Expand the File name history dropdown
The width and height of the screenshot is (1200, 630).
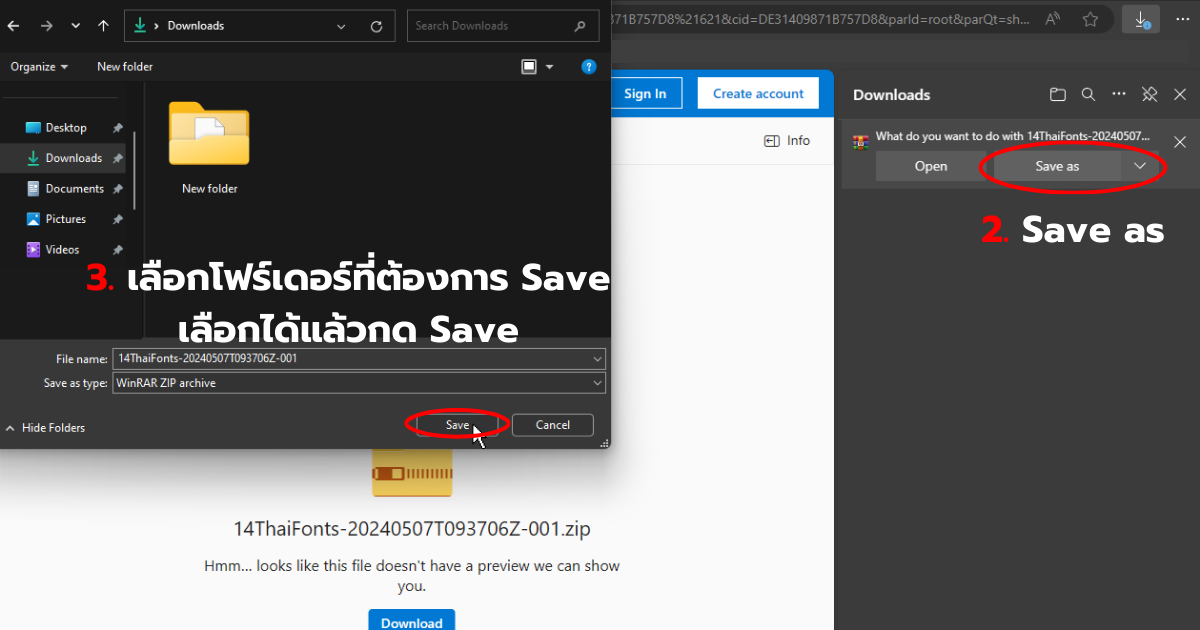(597, 358)
